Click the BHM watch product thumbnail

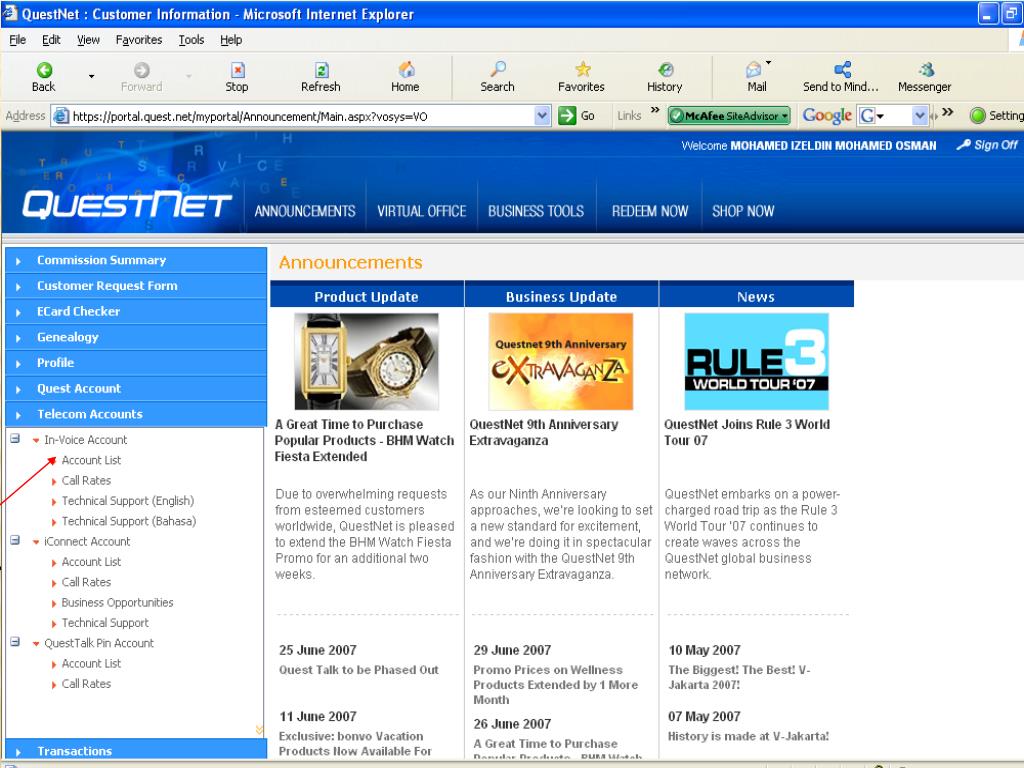point(366,361)
